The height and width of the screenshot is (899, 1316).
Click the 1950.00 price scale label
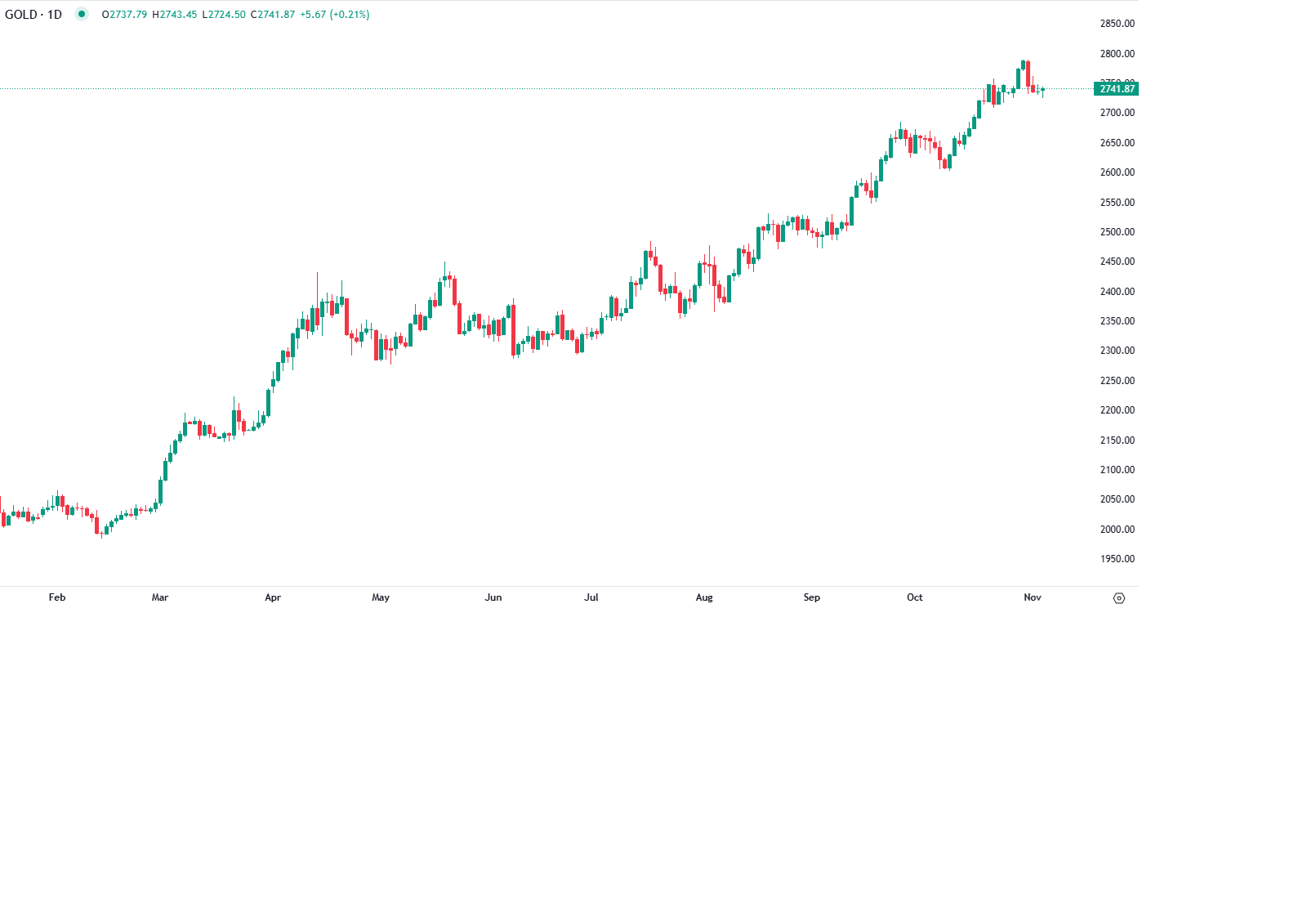[1117, 559]
